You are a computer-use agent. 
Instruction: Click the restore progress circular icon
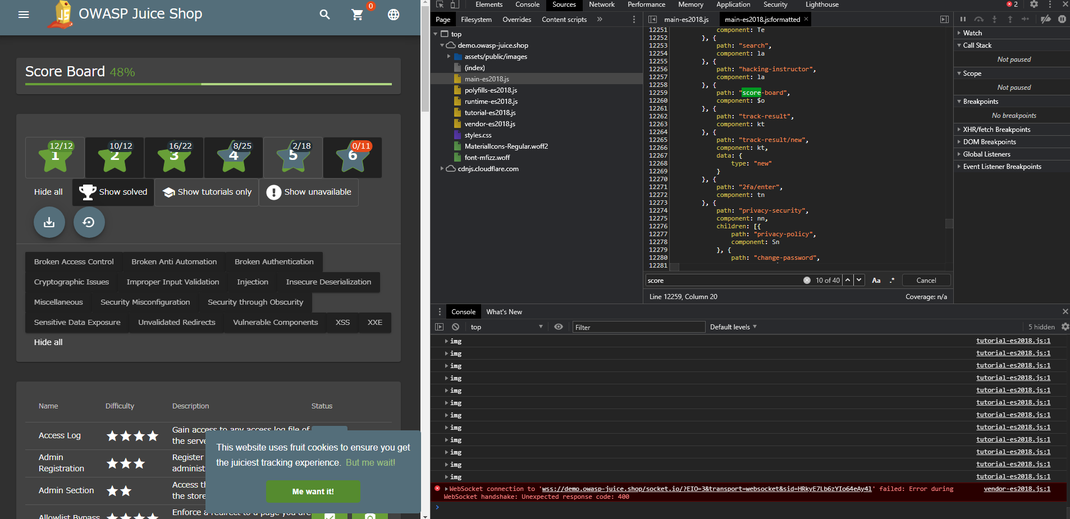[x=89, y=222]
